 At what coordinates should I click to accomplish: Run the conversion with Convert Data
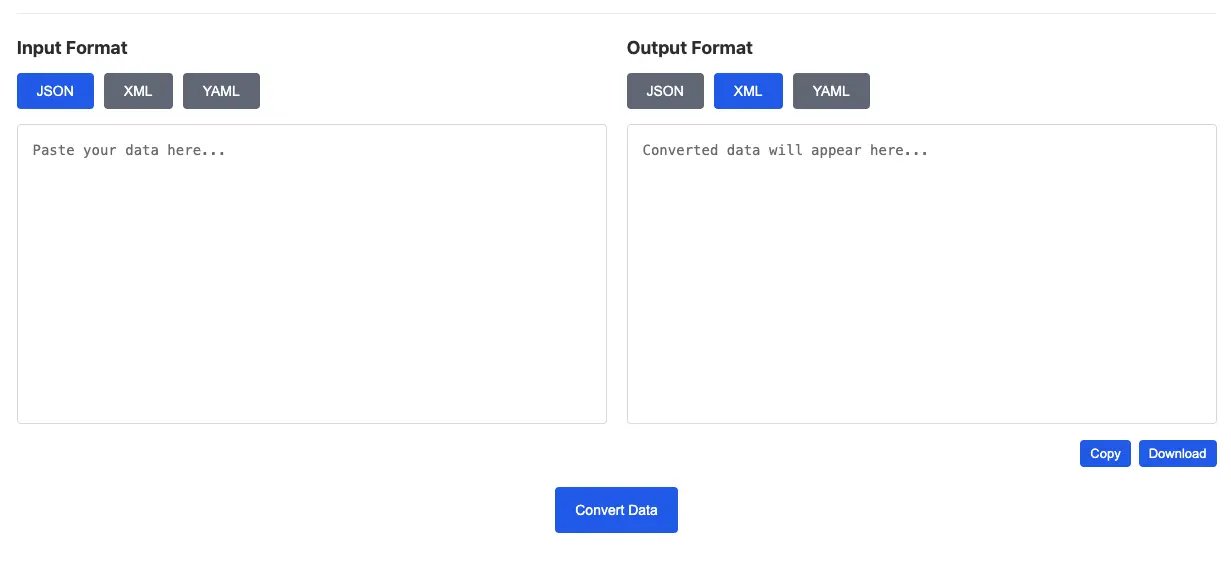[616, 510]
